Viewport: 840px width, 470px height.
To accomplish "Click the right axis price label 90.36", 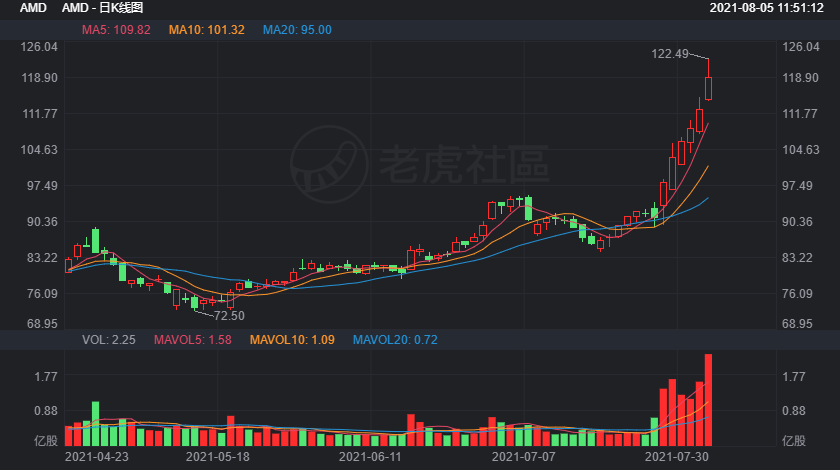I will point(797,222).
